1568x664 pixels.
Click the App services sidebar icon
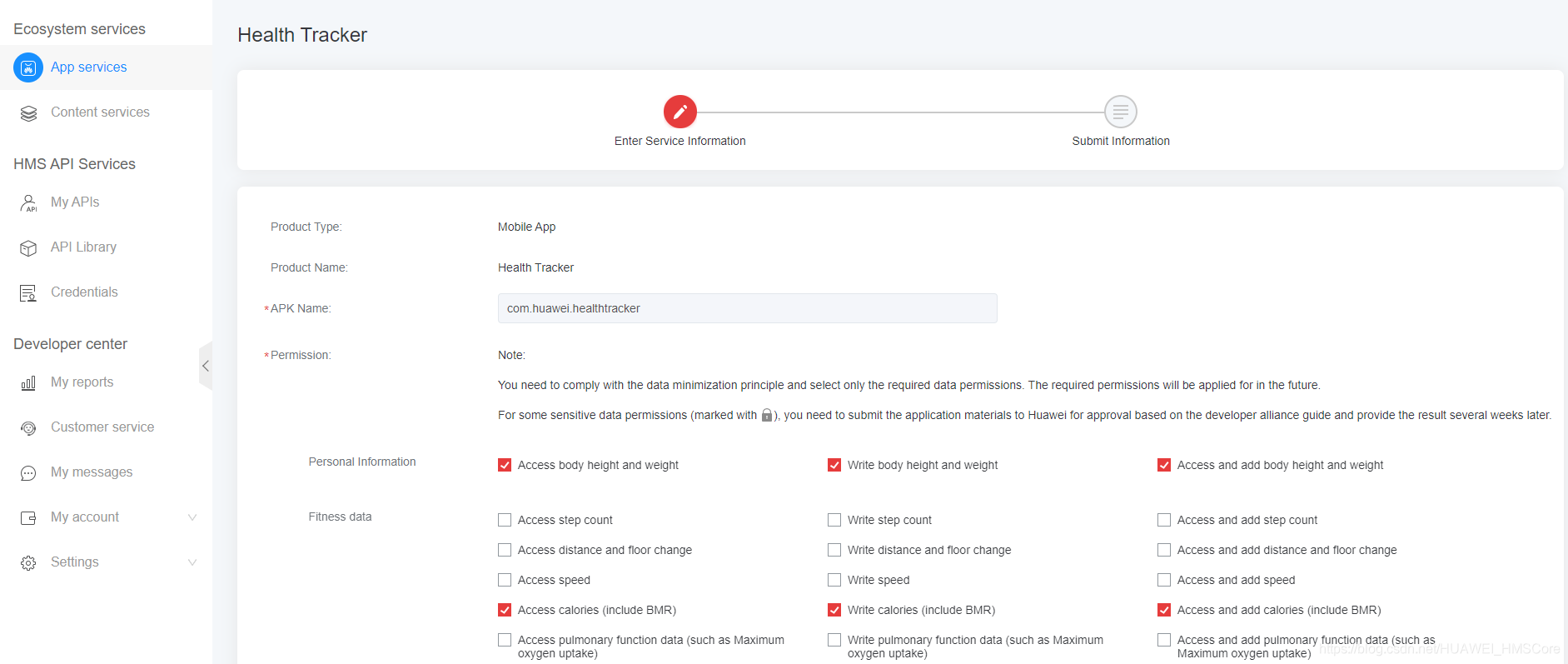click(28, 67)
